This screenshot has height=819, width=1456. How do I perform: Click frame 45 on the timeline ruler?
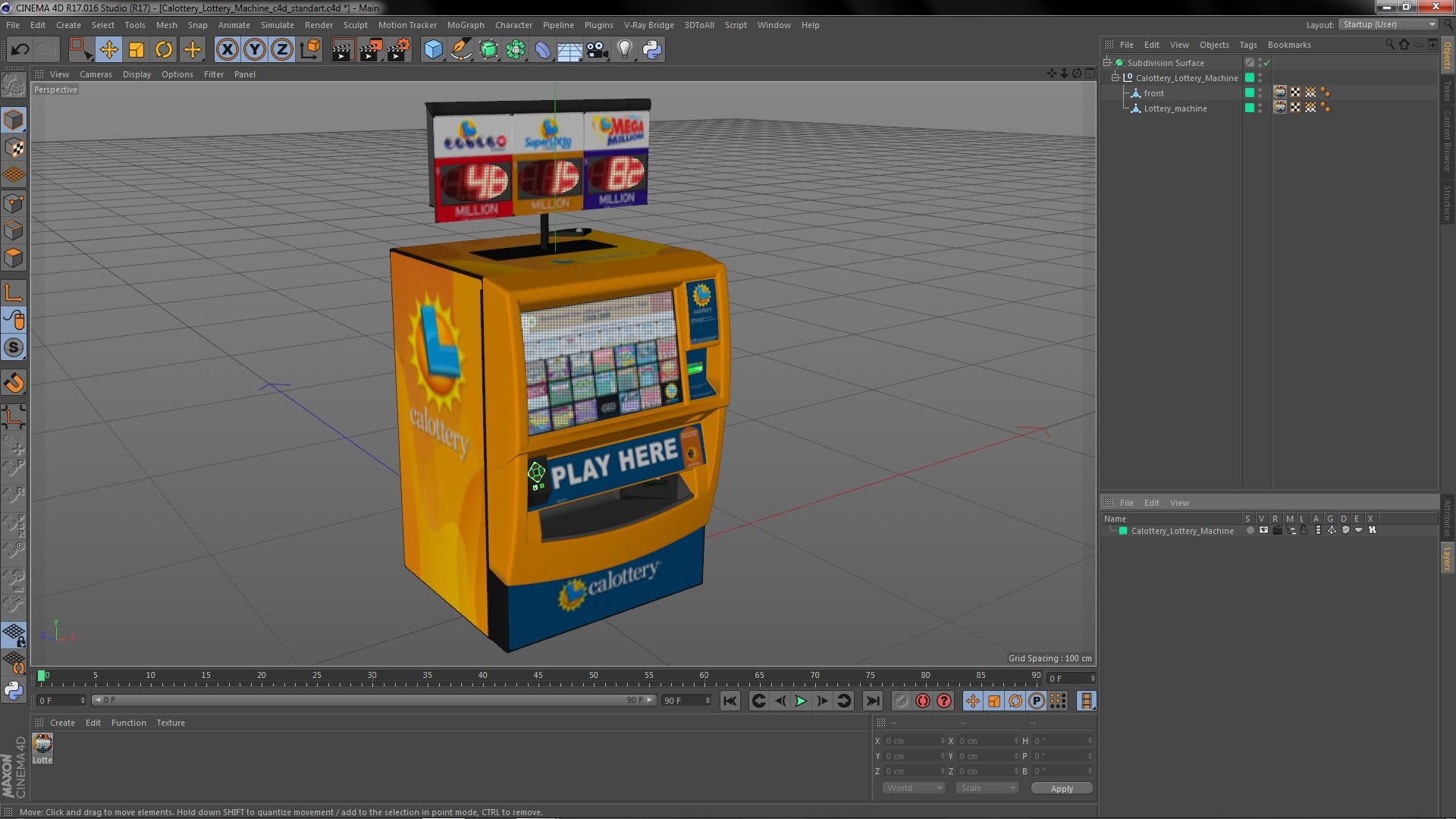point(538,675)
